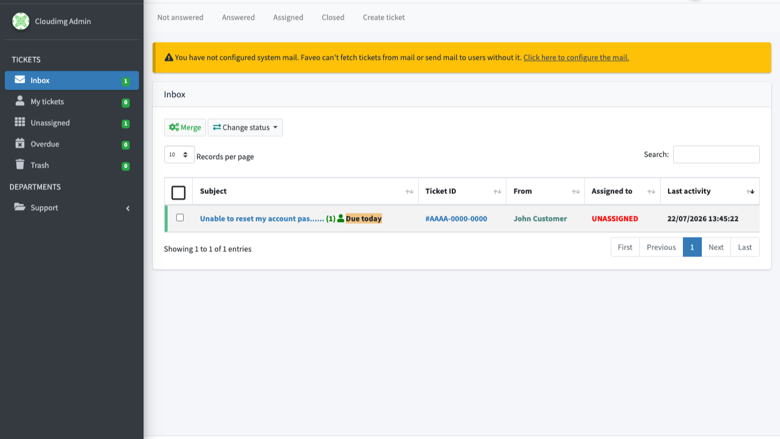Image resolution: width=780 pixels, height=439 pixels.
Task: Follow the configure the mail link
Action: 576,58
